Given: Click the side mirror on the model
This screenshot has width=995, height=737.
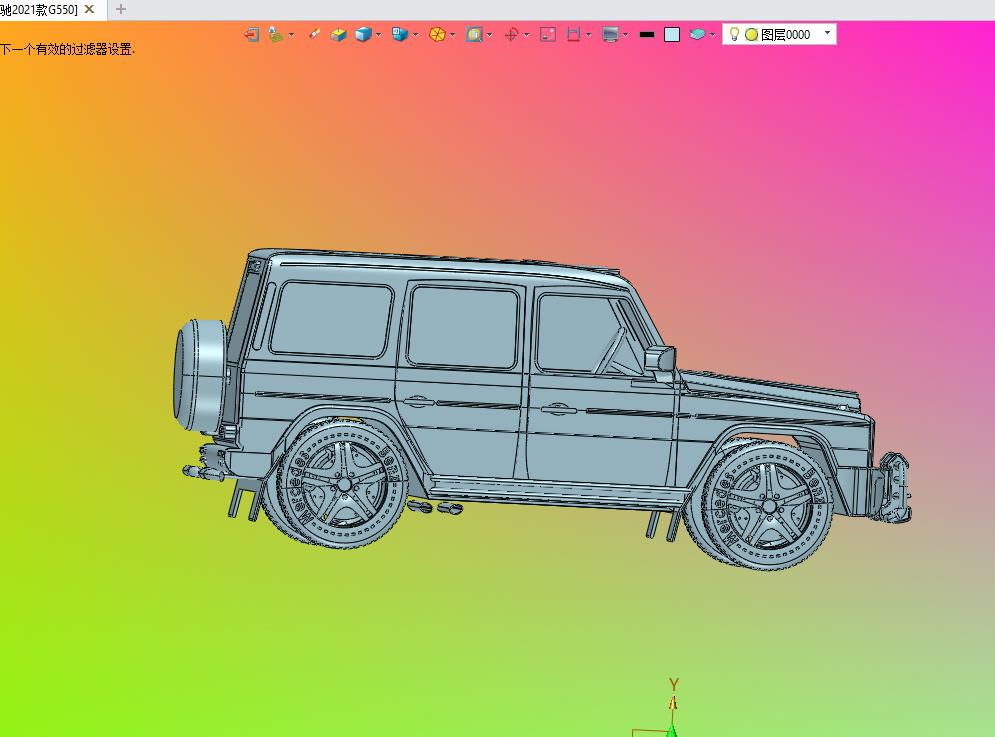Looking at the screenshot, I should (661, 359).
